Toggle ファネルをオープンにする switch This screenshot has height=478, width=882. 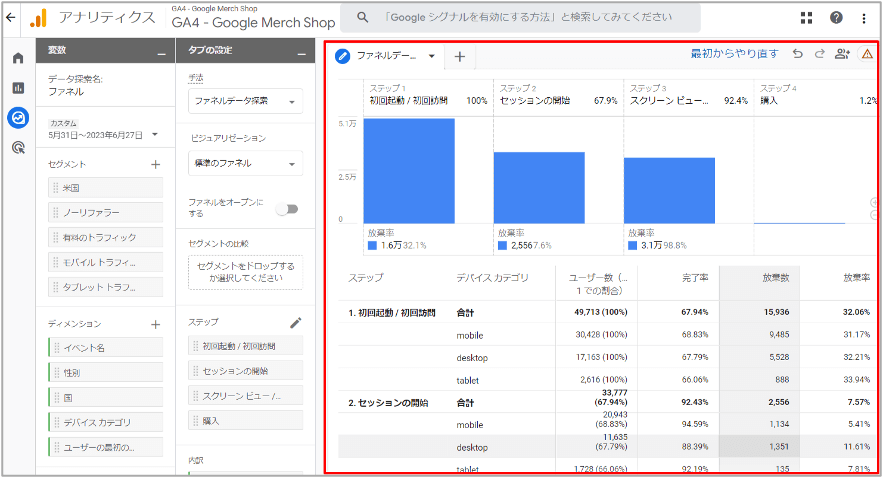tap(287, 209)
